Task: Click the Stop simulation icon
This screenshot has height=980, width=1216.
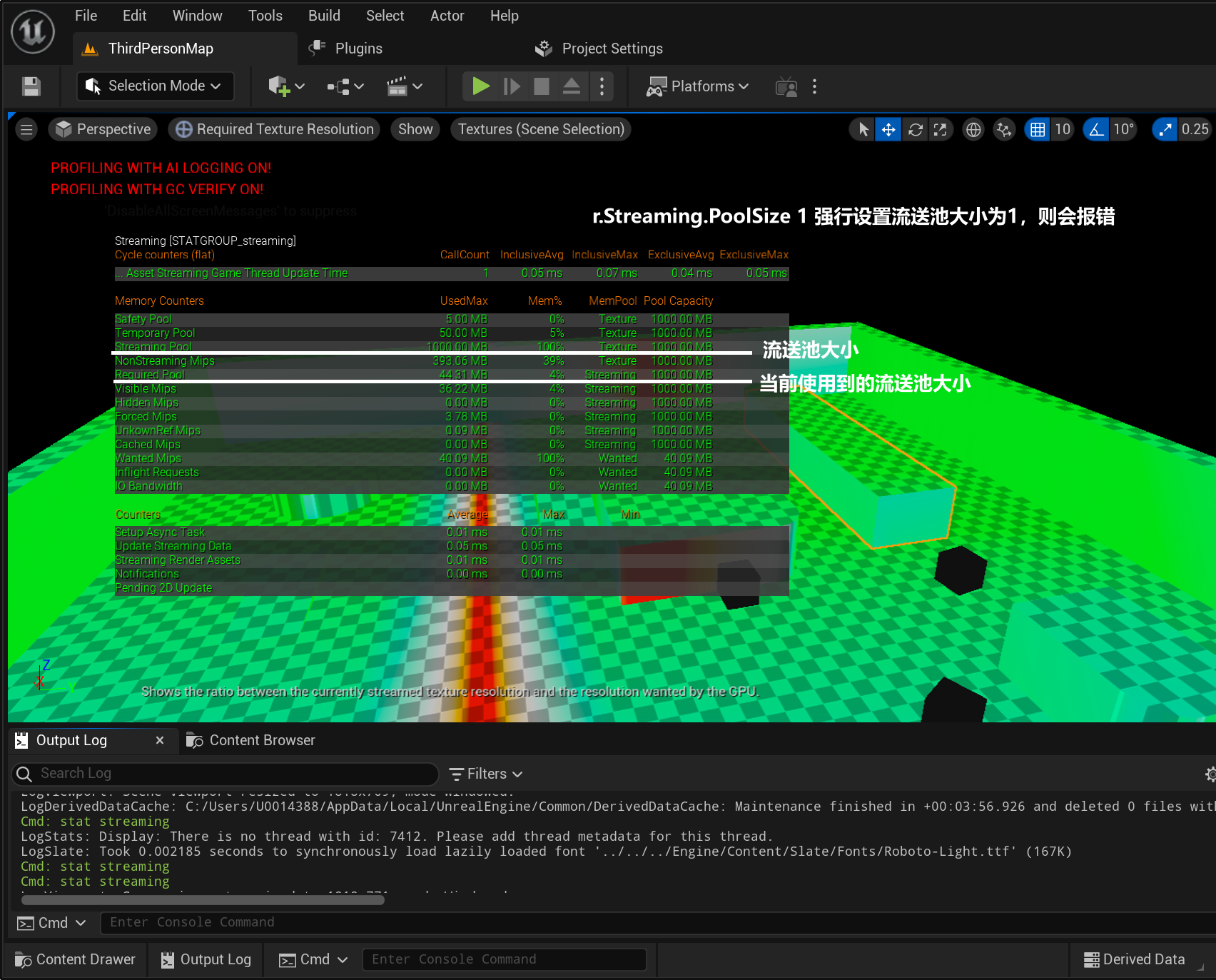Action: [x=542, y=86]
